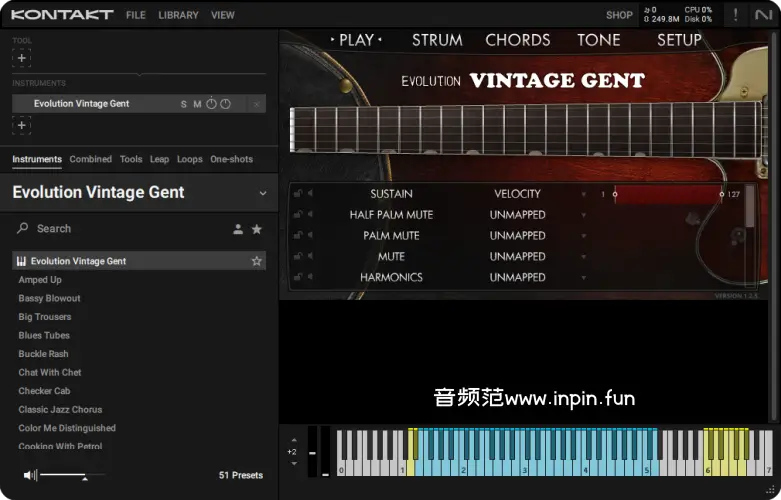Remove the Evolution Vintage Gent instrument with X

coord(257,104)
